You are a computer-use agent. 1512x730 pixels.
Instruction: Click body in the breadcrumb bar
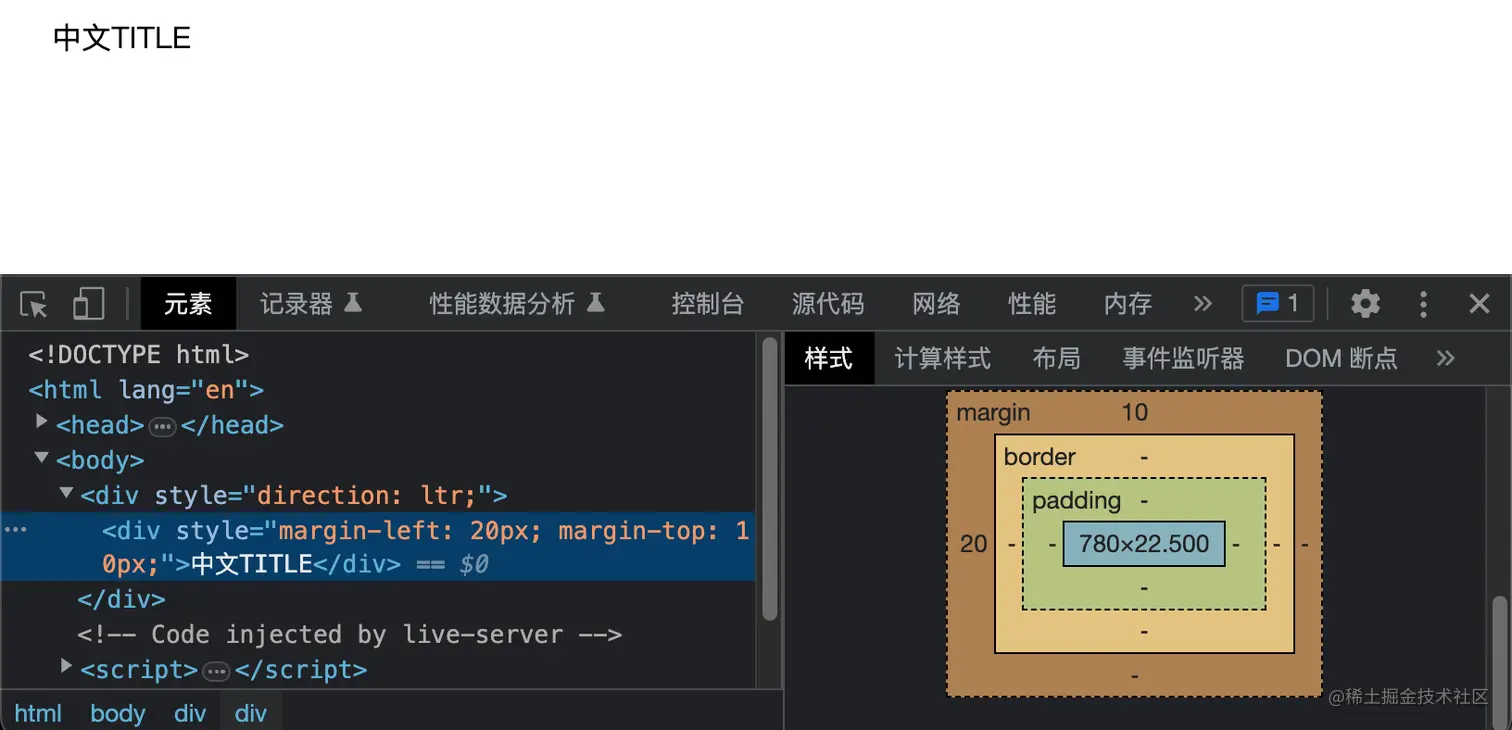(118, 713)
